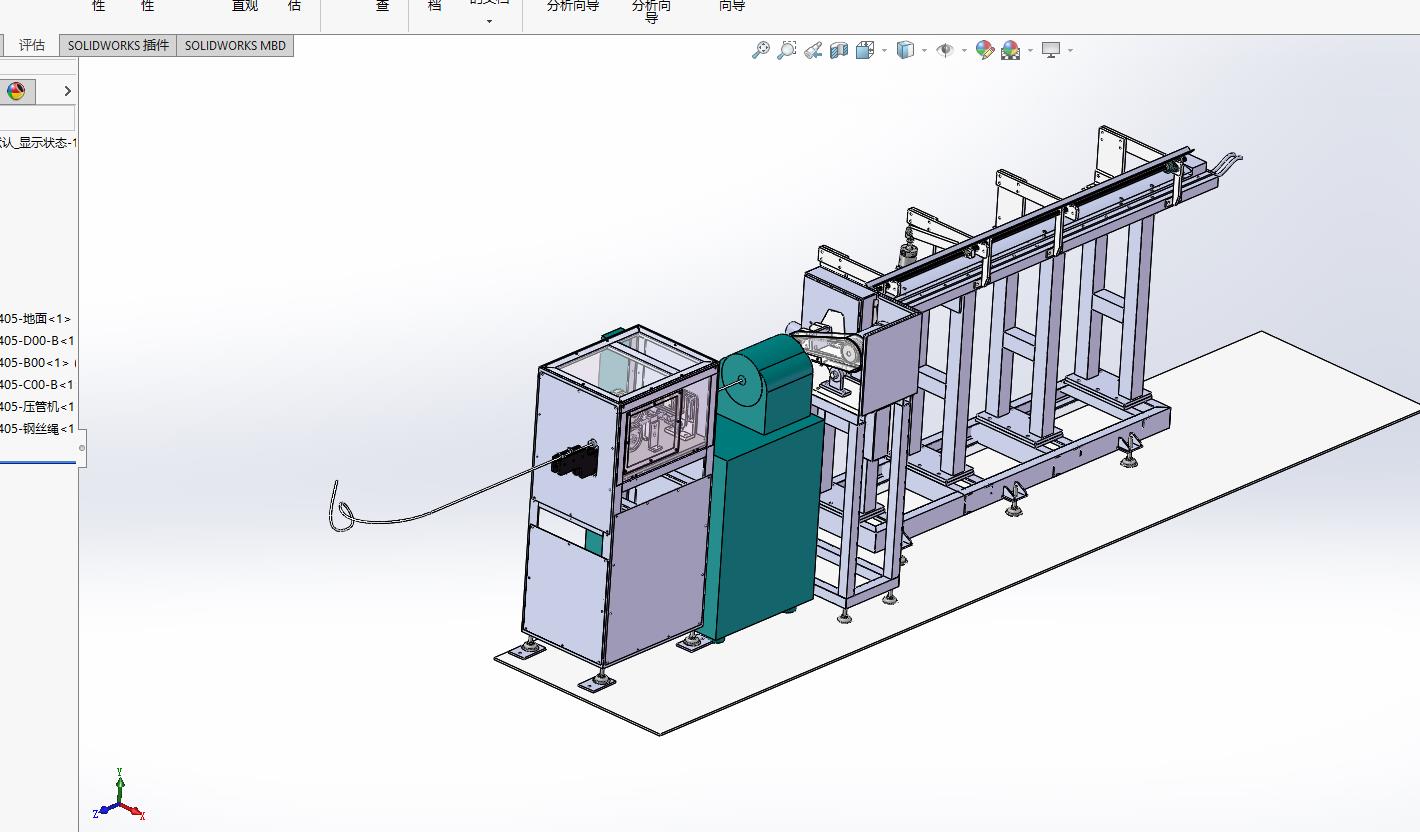Click the panel splitter handle on the edge

(82, 448)
